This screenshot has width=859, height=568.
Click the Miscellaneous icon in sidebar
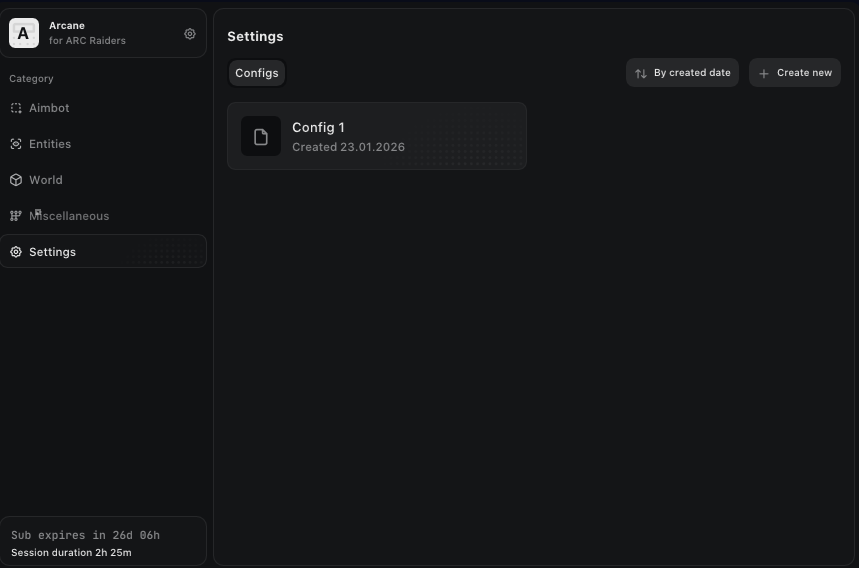pyautogui.click(x=16, y=216)
